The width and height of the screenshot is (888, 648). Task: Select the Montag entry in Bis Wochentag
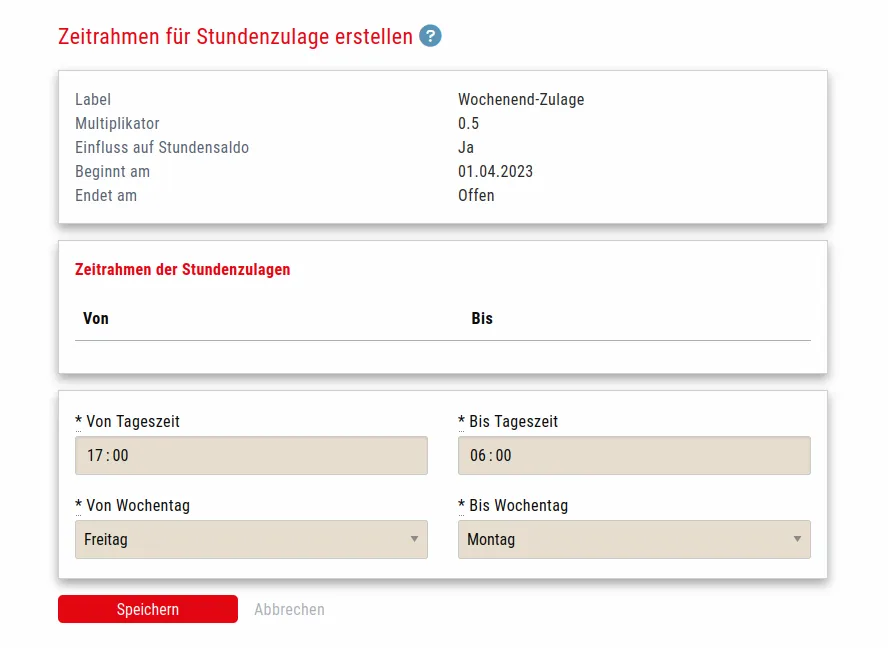pyautogui.click(x=489, y=539)
